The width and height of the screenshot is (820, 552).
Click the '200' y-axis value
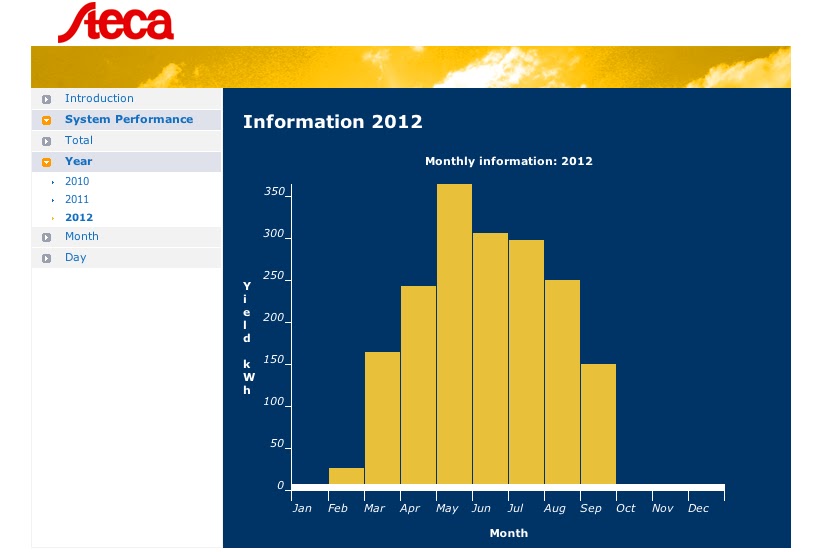[x=274, y=317]
